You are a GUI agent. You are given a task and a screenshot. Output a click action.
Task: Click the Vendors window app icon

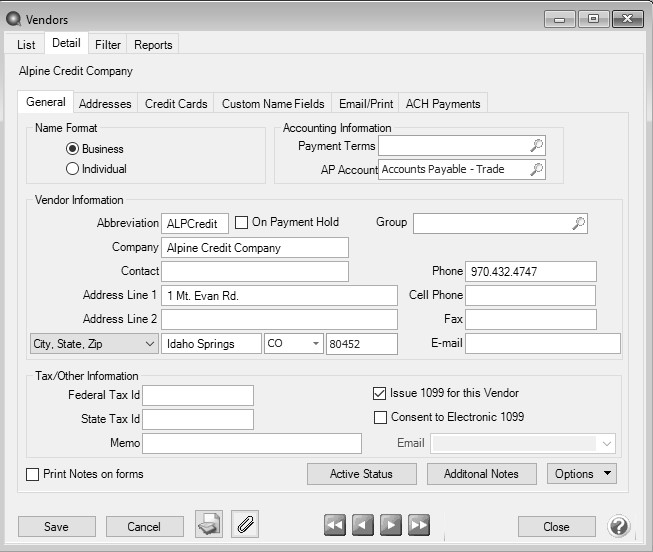point(14,19)
